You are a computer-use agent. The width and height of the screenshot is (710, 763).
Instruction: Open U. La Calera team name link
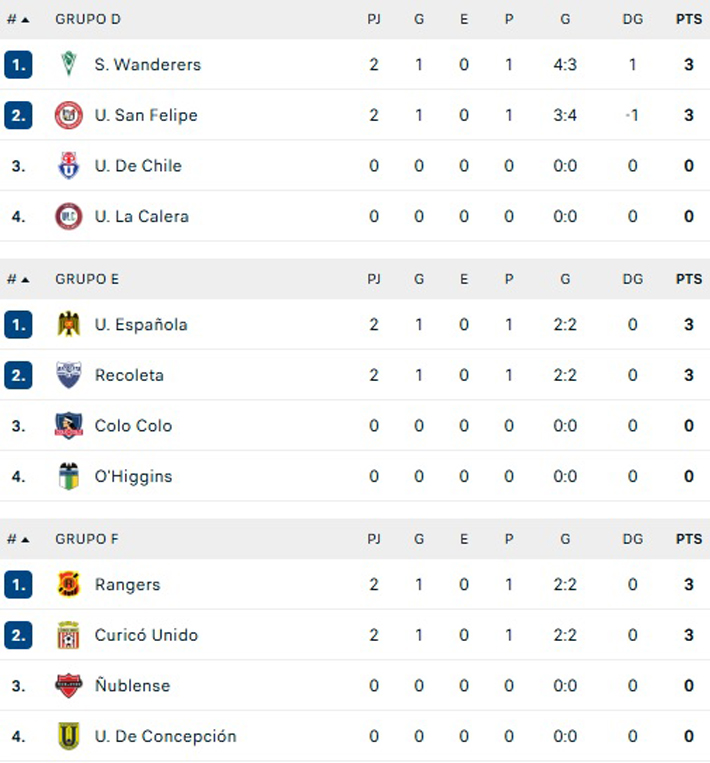(141, 216)
